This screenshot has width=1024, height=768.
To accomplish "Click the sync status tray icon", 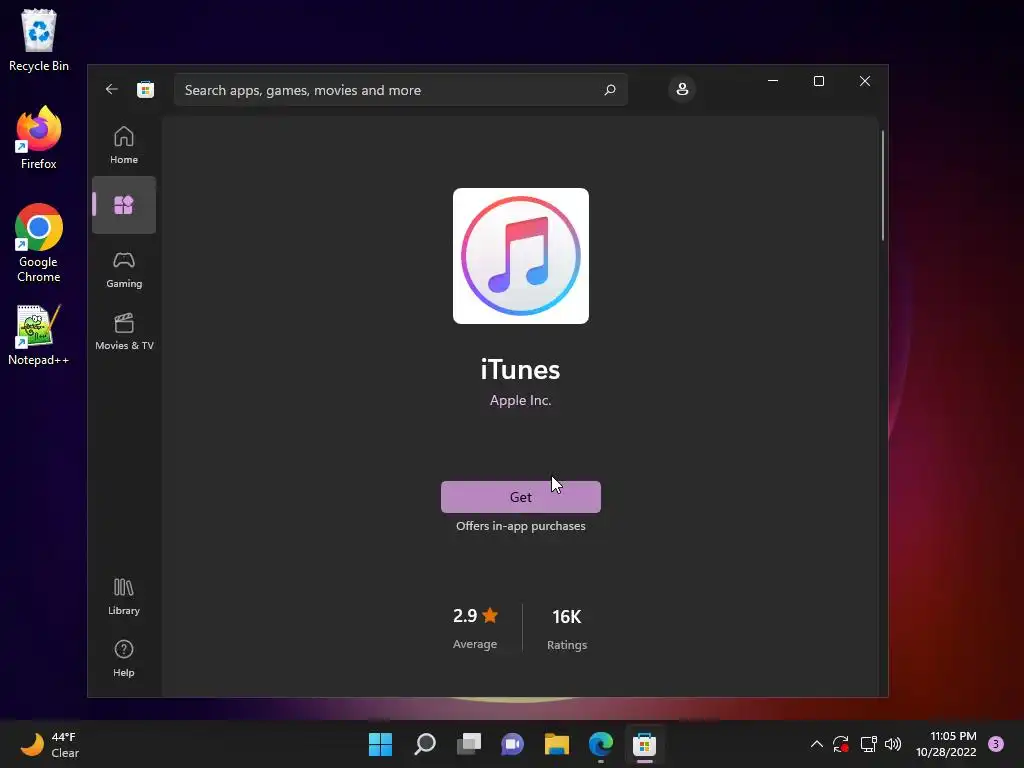I will (841, 744).
